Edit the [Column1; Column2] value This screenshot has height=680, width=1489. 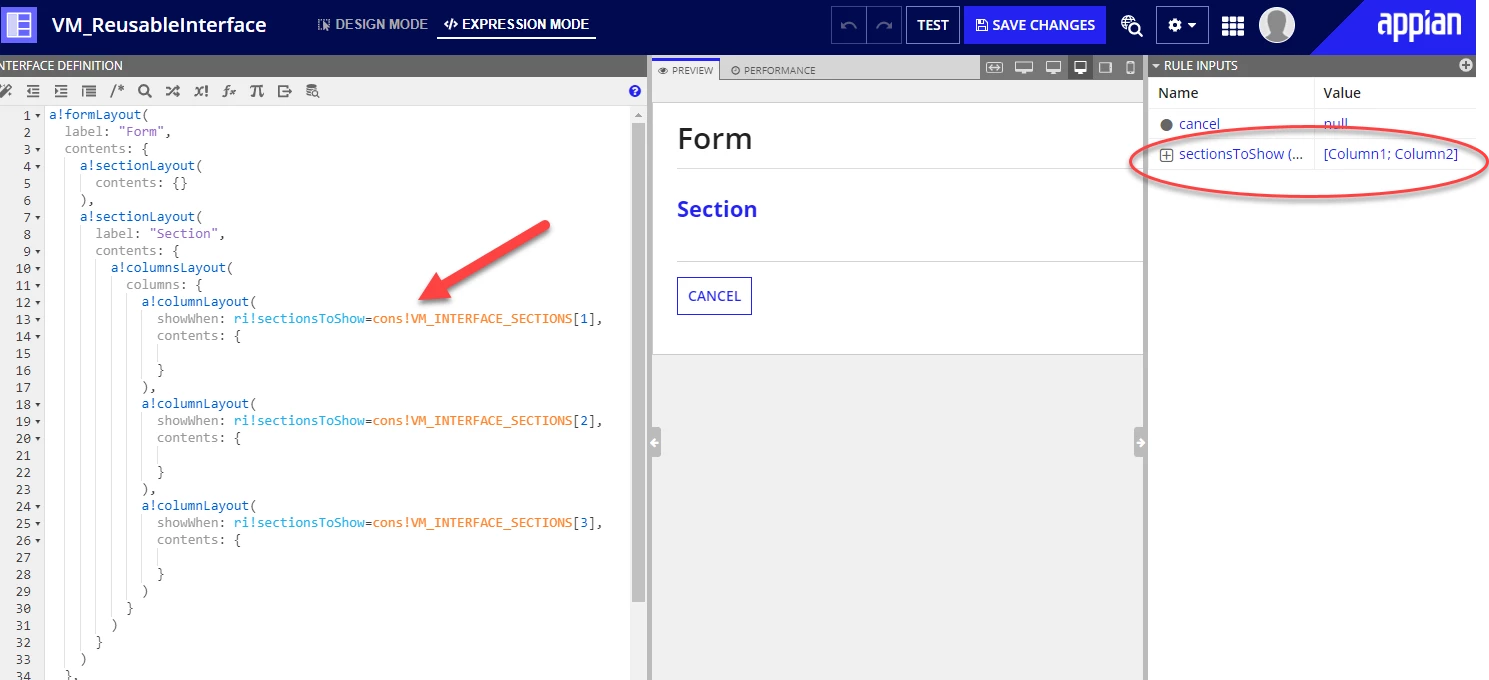tap(1390, 154)
